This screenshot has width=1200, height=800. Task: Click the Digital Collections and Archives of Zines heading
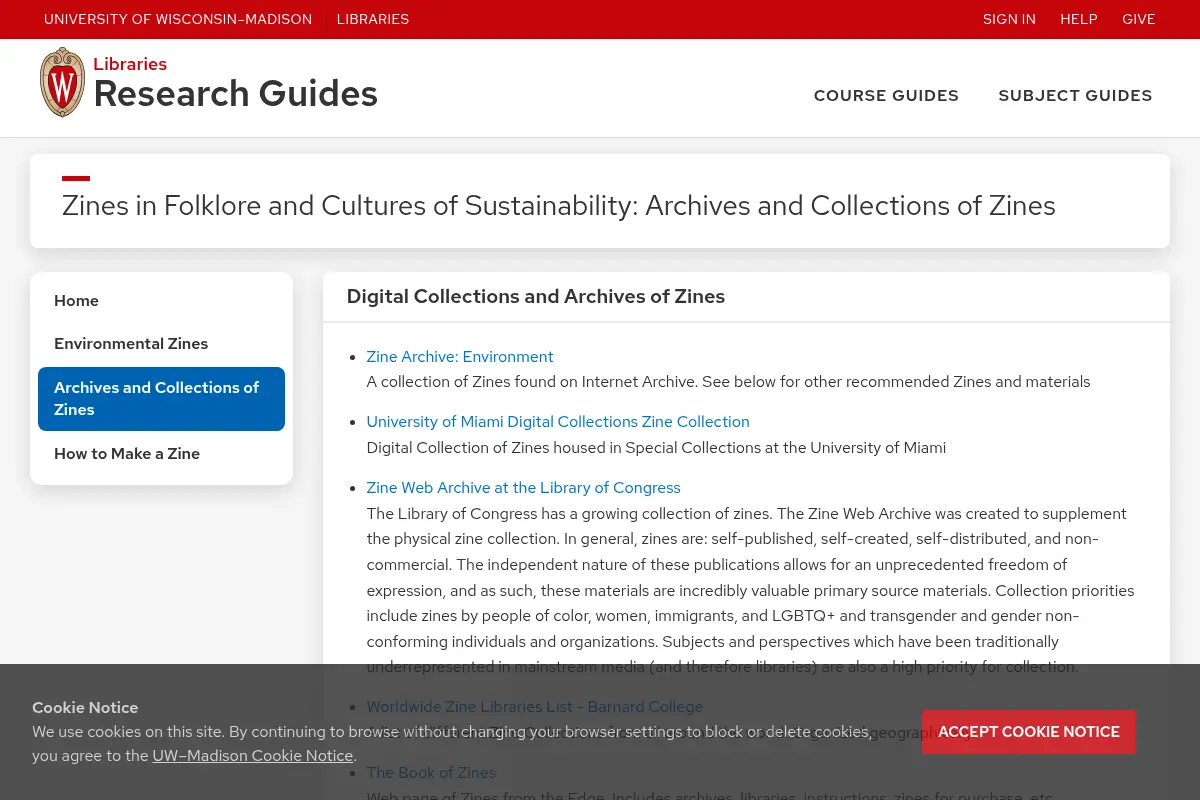coord(536,297)
